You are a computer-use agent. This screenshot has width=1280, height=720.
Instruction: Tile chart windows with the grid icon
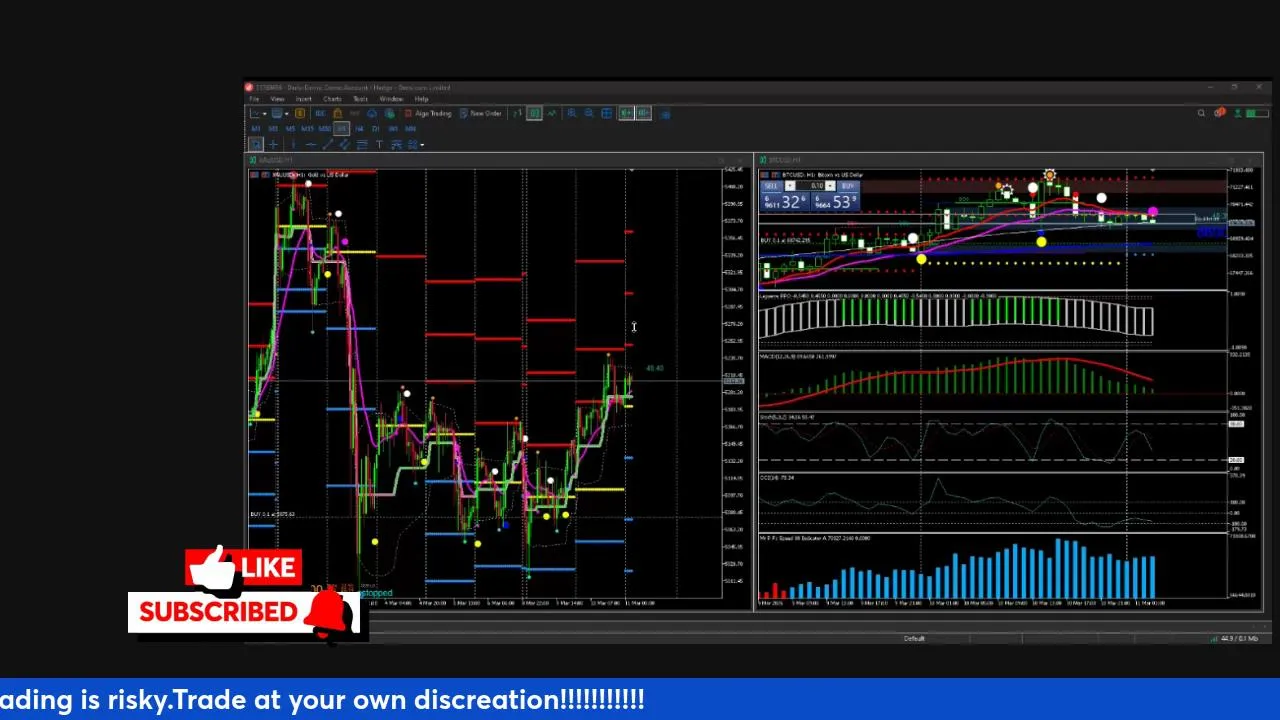[x=606, y=113]
